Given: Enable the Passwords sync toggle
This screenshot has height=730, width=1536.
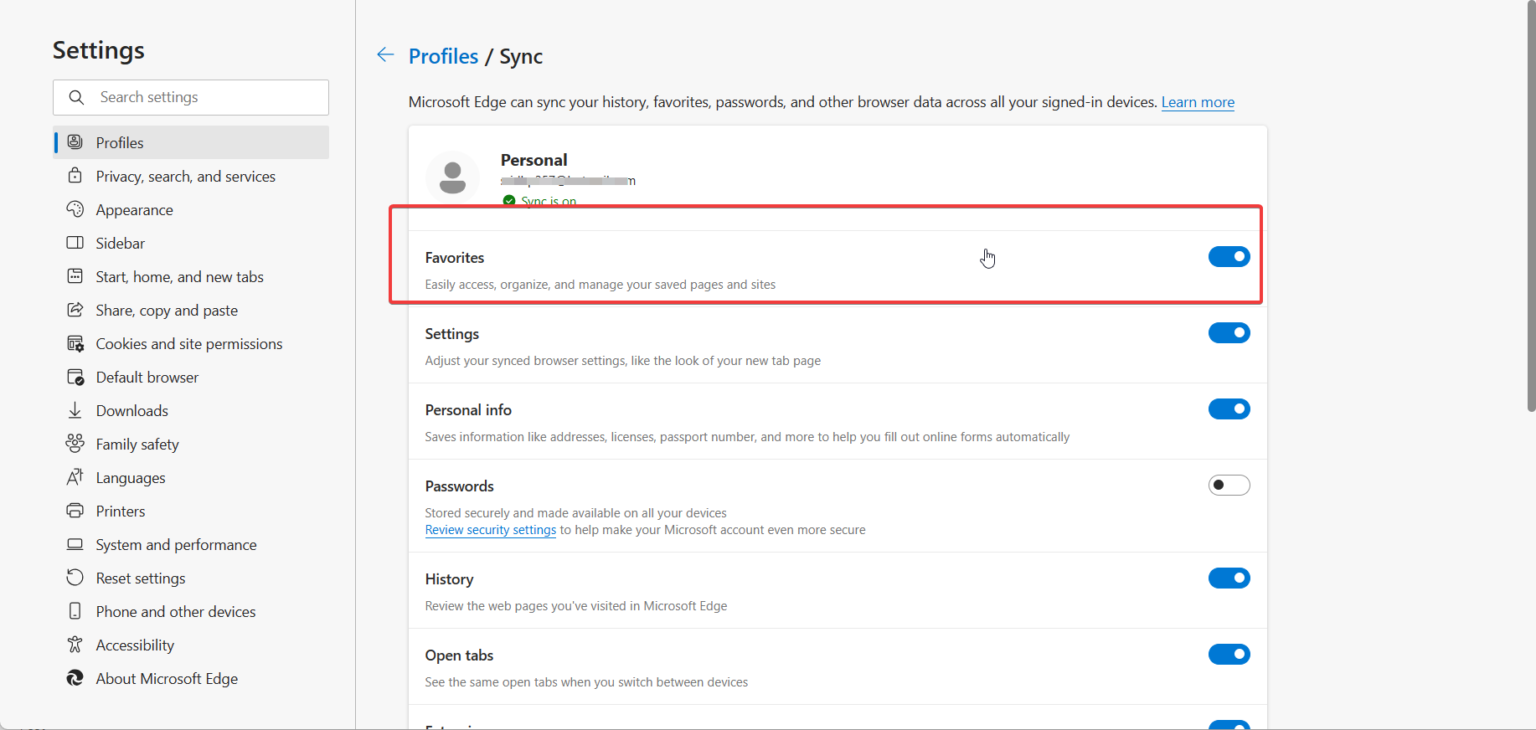Looking at the screenshot, I should click(1229, 485).
